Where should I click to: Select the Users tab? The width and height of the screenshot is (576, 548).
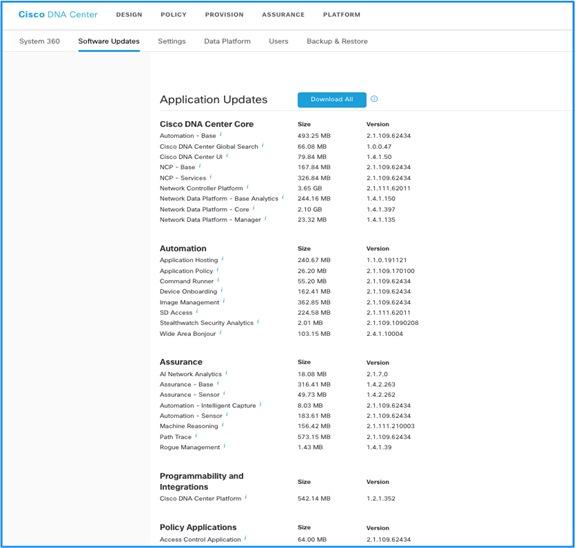[x=278, y=41]
